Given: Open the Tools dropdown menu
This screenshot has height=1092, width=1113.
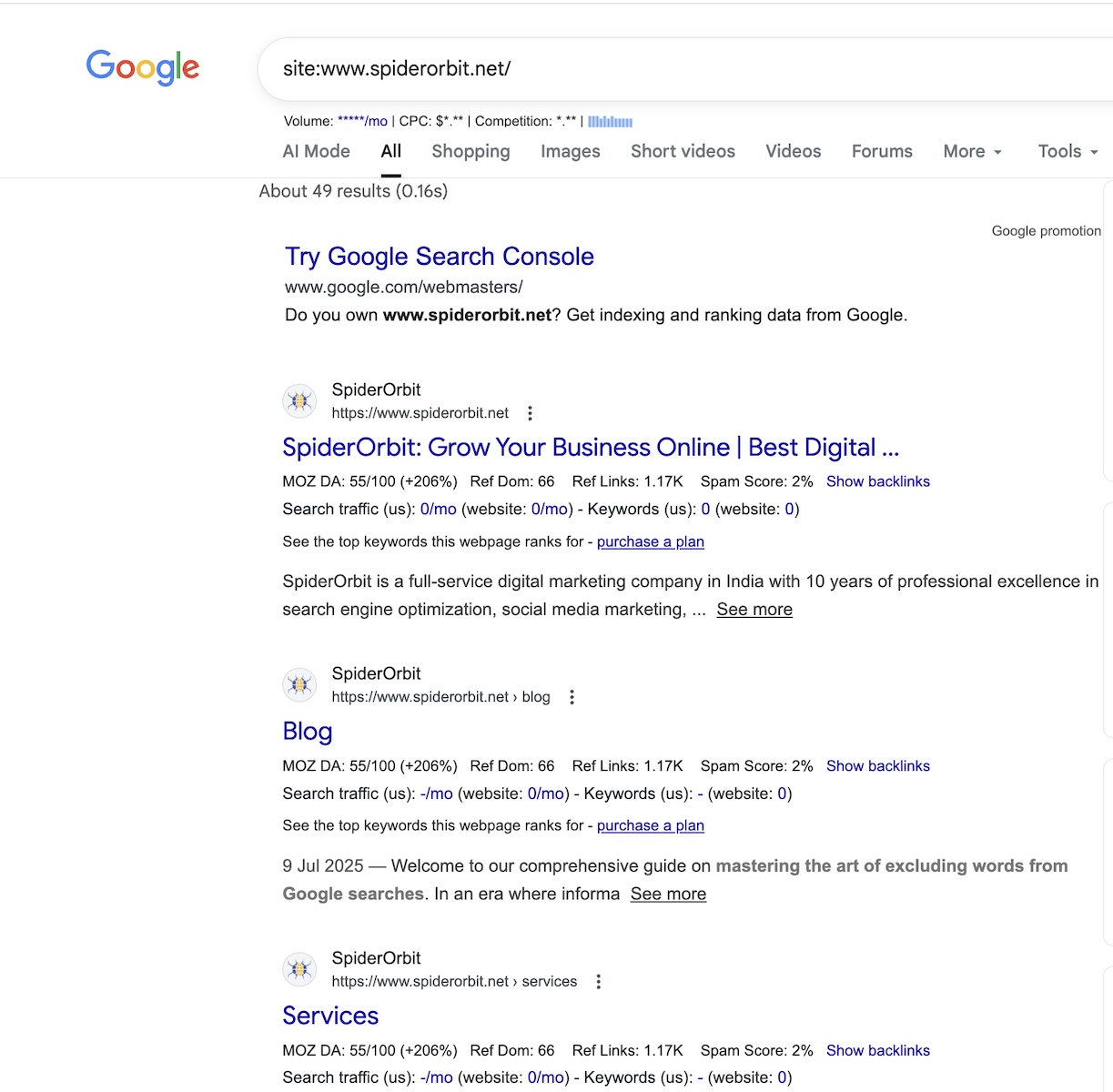Looking at the screenshot, I should [1067, 151].
